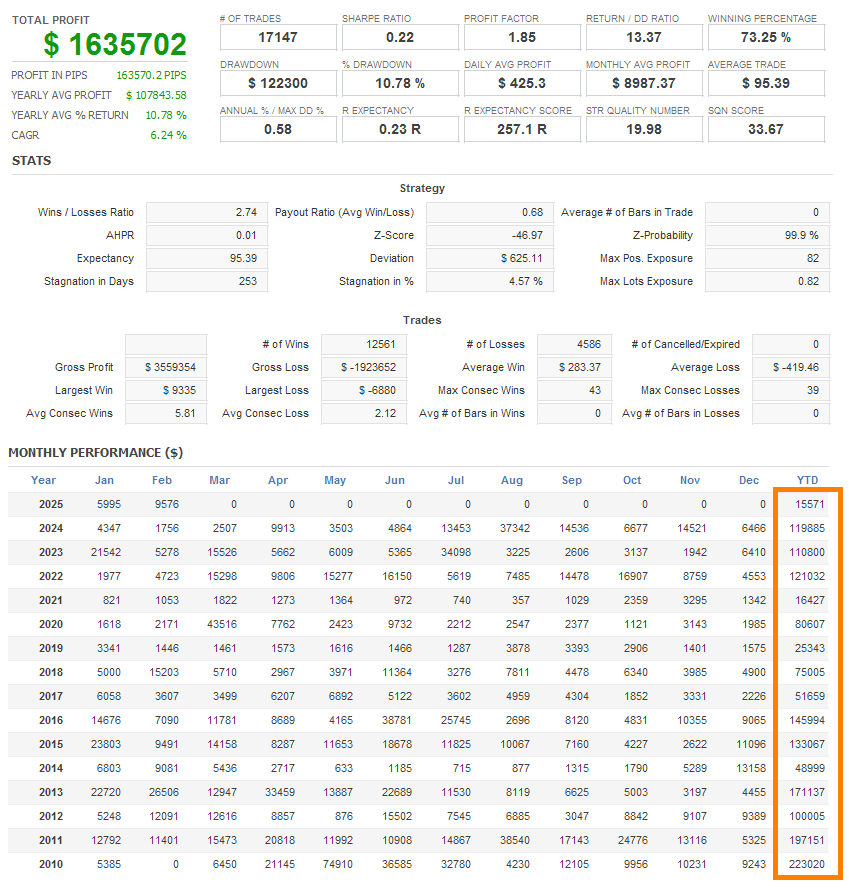Click the Gross Profit field $ 3559354

click(166, 367)
